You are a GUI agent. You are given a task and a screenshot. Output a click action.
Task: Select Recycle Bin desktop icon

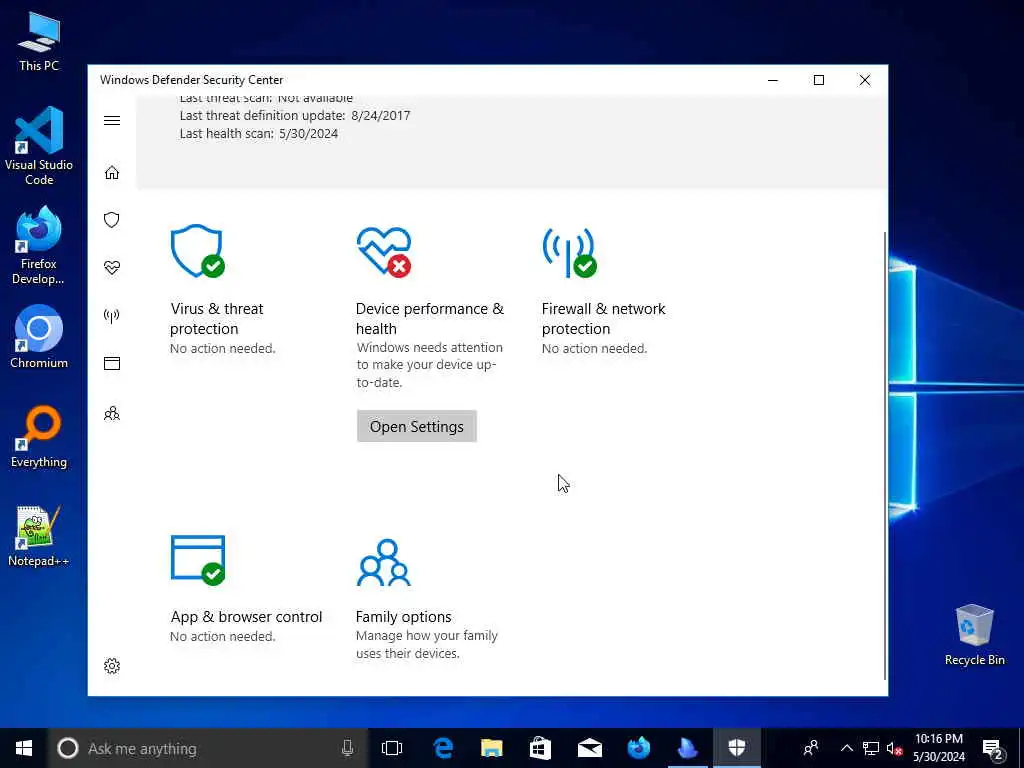coord(974,635)
